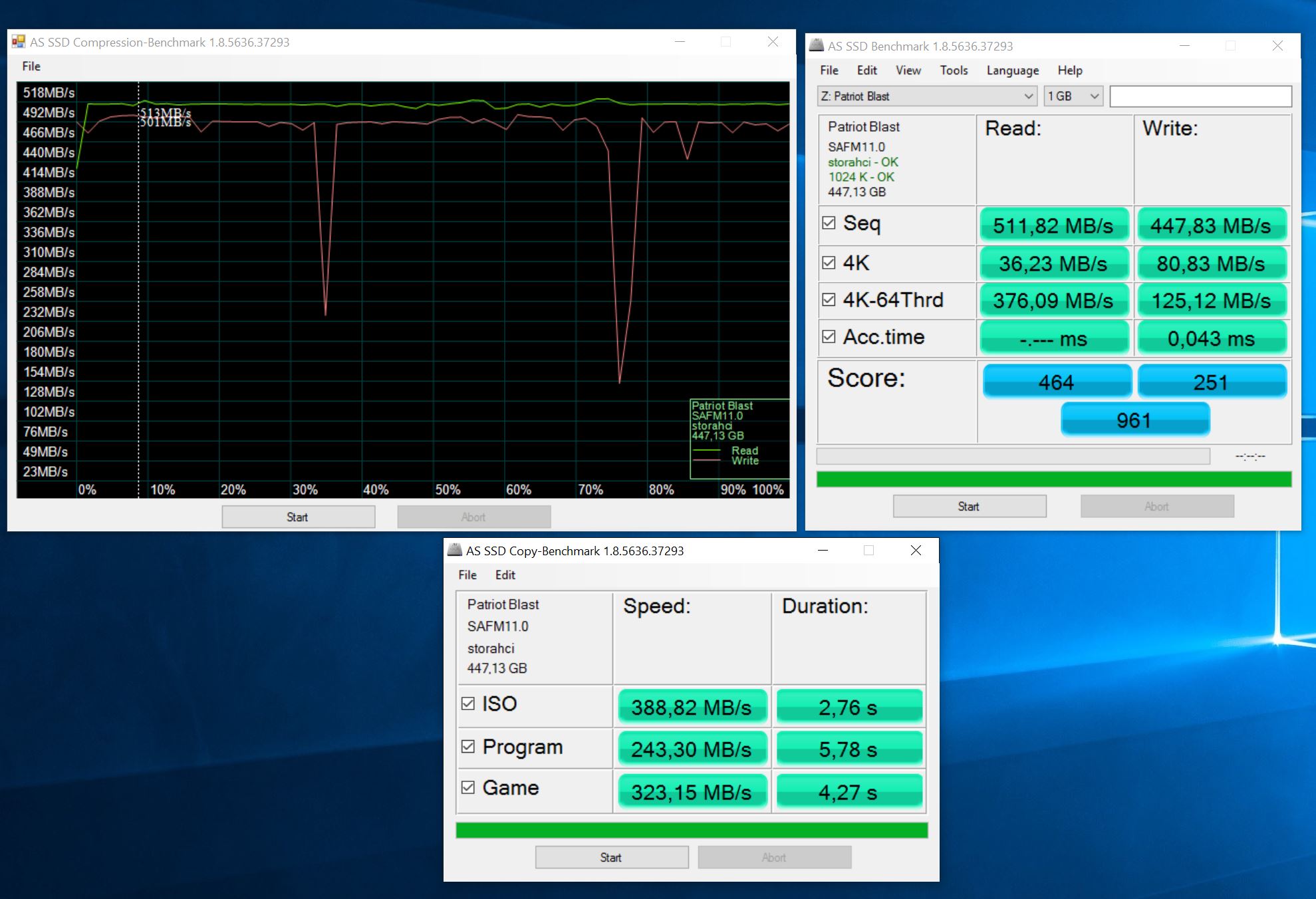Click the Compression-Benchmark window title icon
The width and height of the screenshot is (1316, 899).
pos(19,42)
